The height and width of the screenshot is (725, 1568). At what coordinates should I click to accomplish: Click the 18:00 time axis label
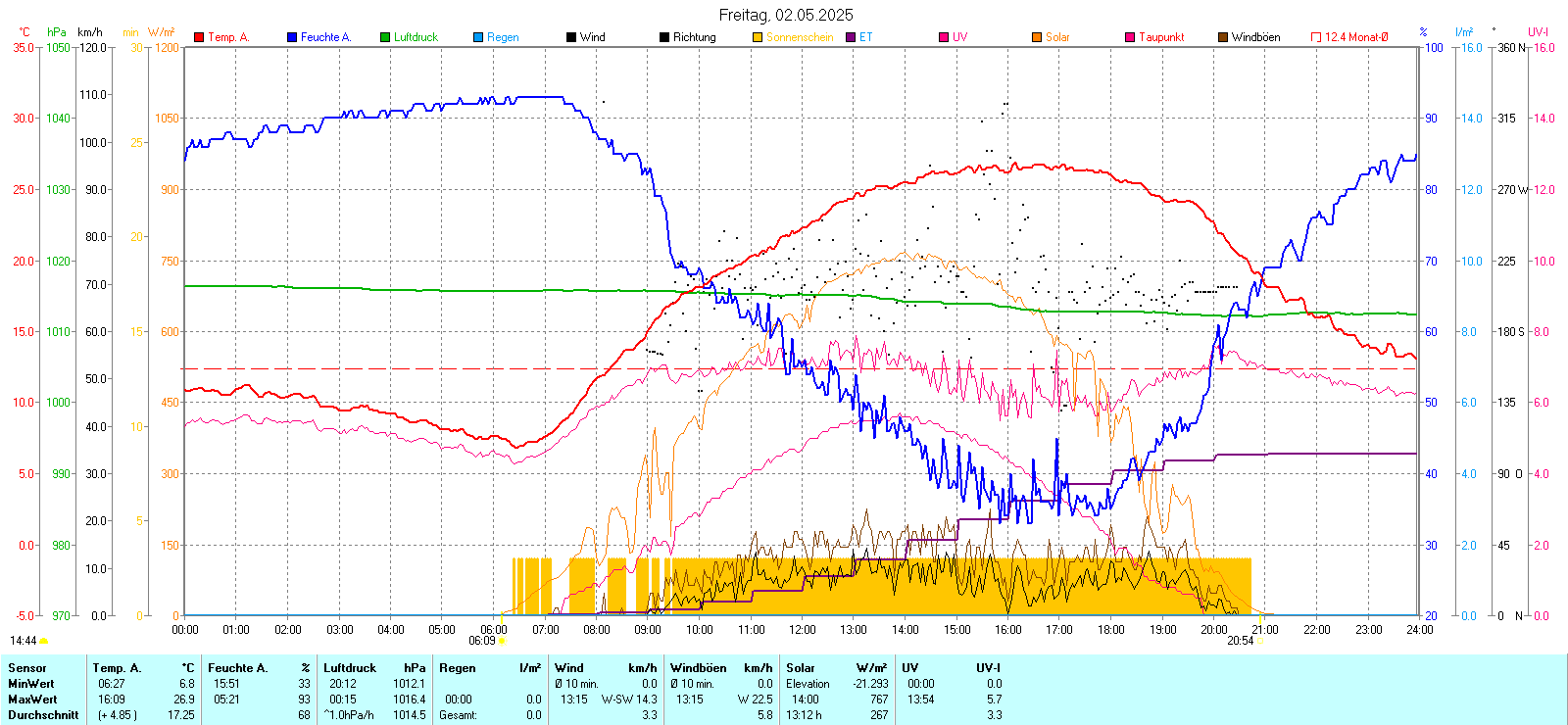pos(1111,630)
